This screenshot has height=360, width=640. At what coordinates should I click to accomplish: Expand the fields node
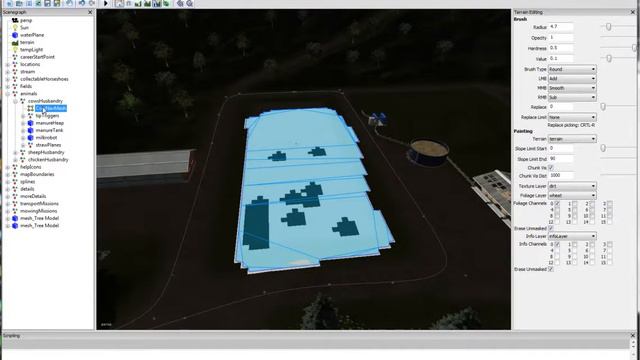coord(8,87)
